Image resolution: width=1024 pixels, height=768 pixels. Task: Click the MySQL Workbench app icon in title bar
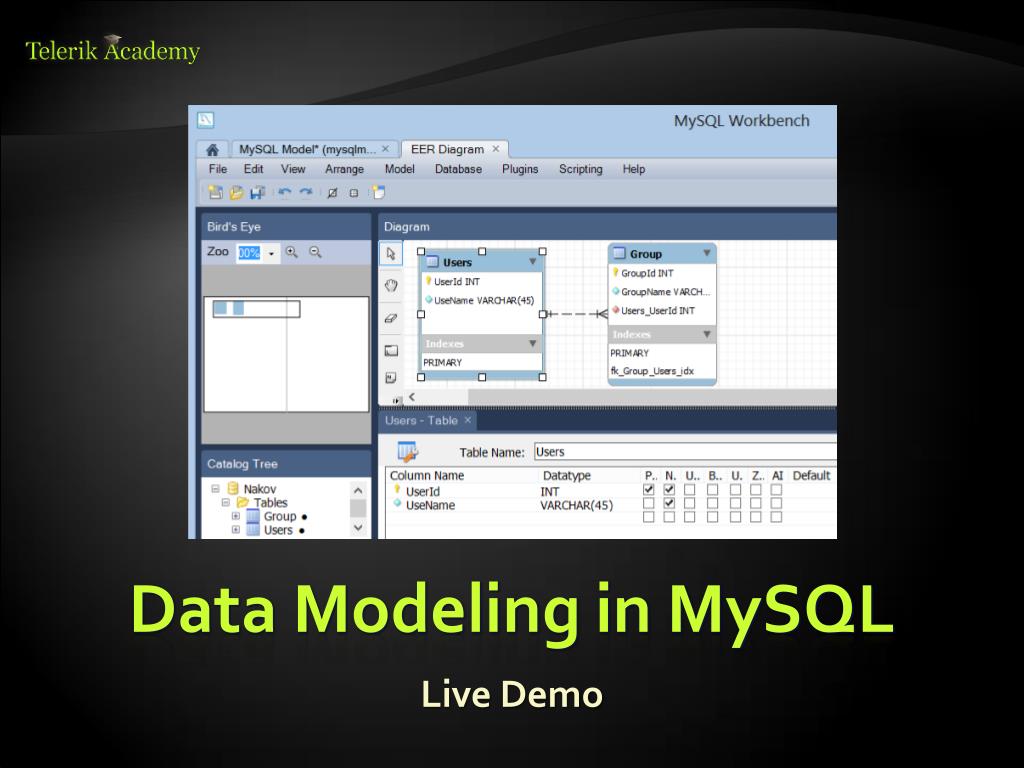click(206, 120)
